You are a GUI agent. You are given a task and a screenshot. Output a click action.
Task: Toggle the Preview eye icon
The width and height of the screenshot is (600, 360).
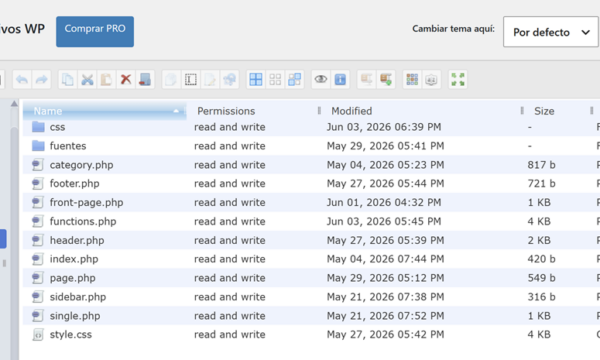pyautogui.click(x=321, y=80)
